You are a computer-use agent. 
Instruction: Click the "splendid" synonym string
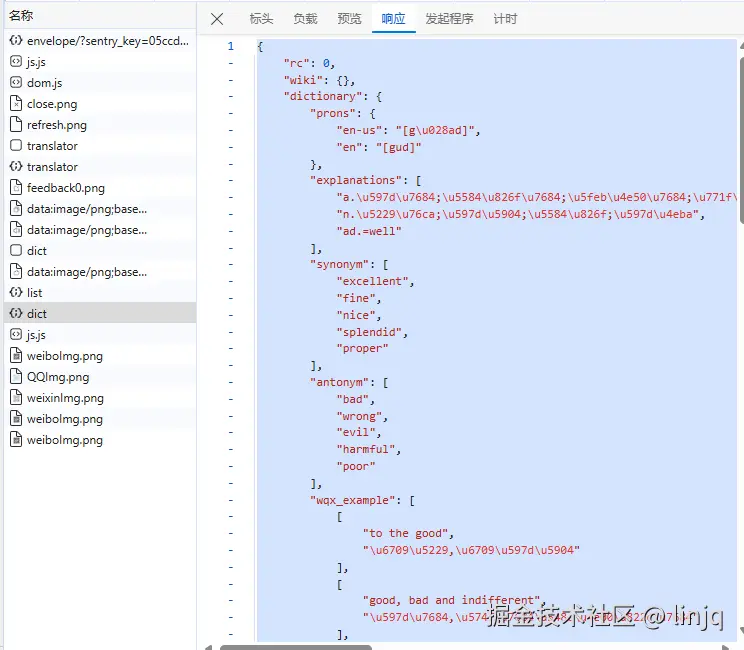pyautogui.click(x=369, y=332)
